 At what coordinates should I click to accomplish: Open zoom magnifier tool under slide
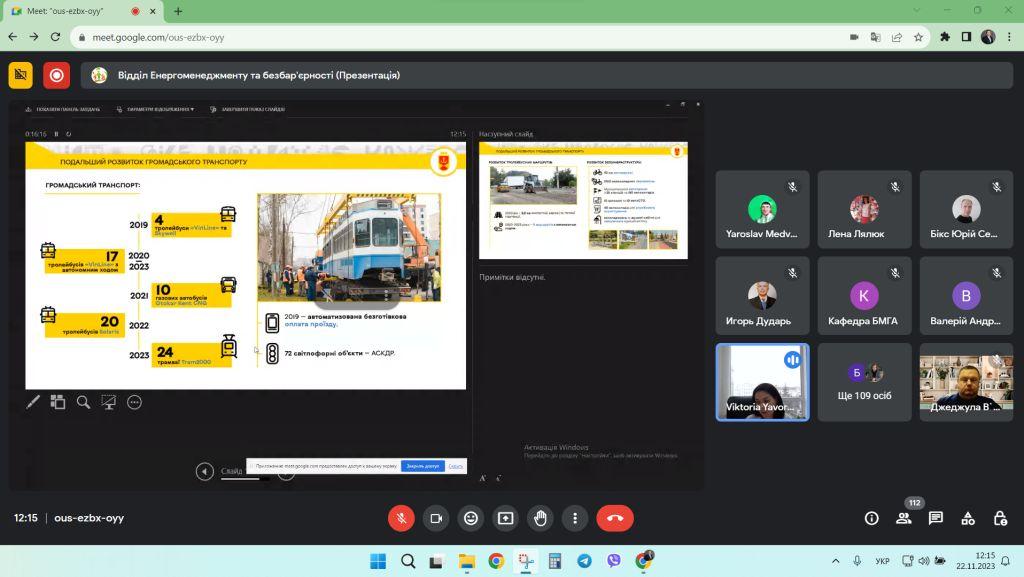[84, 402]
